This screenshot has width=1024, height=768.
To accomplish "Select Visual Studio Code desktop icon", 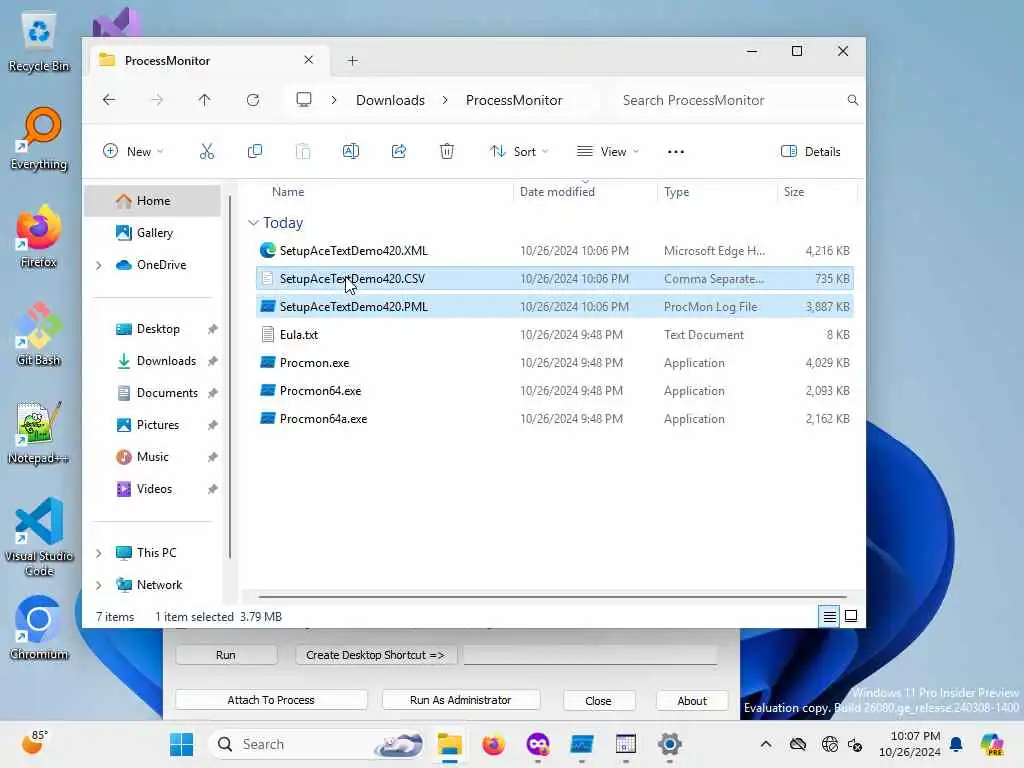I will [x=39, y=537].
